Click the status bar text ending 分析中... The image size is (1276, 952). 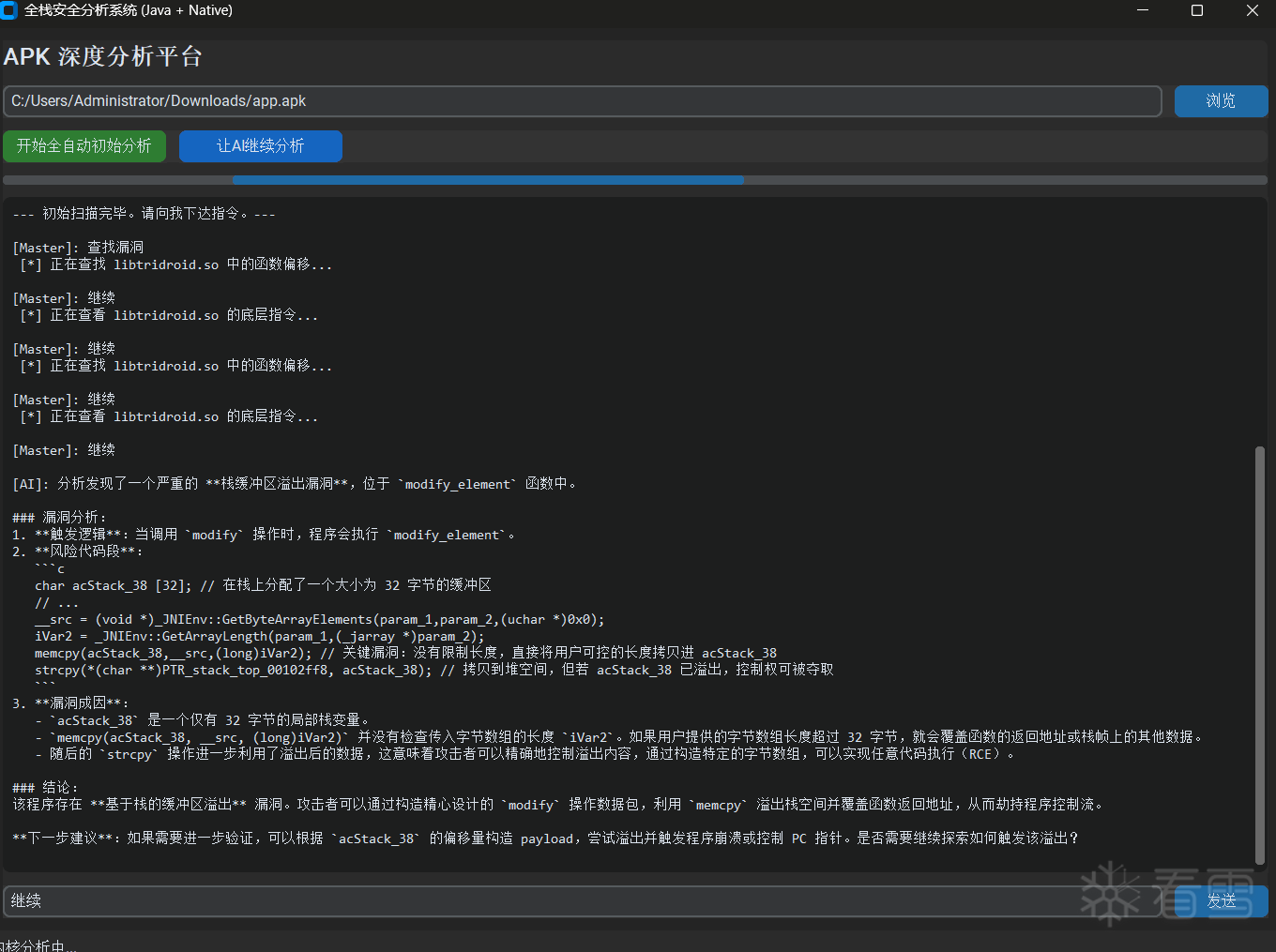point(38,945)
